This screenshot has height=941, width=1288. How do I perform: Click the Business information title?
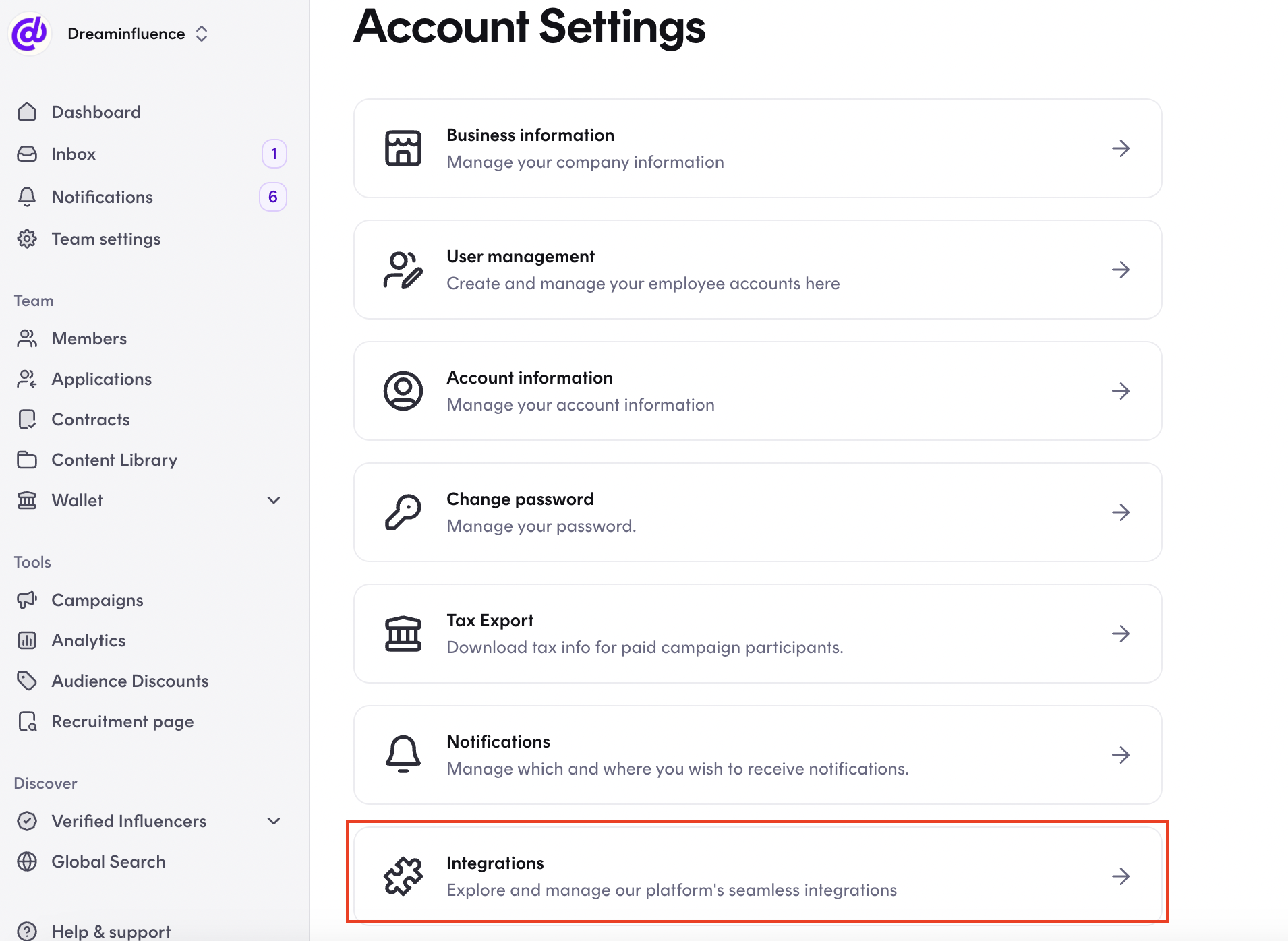530,135
